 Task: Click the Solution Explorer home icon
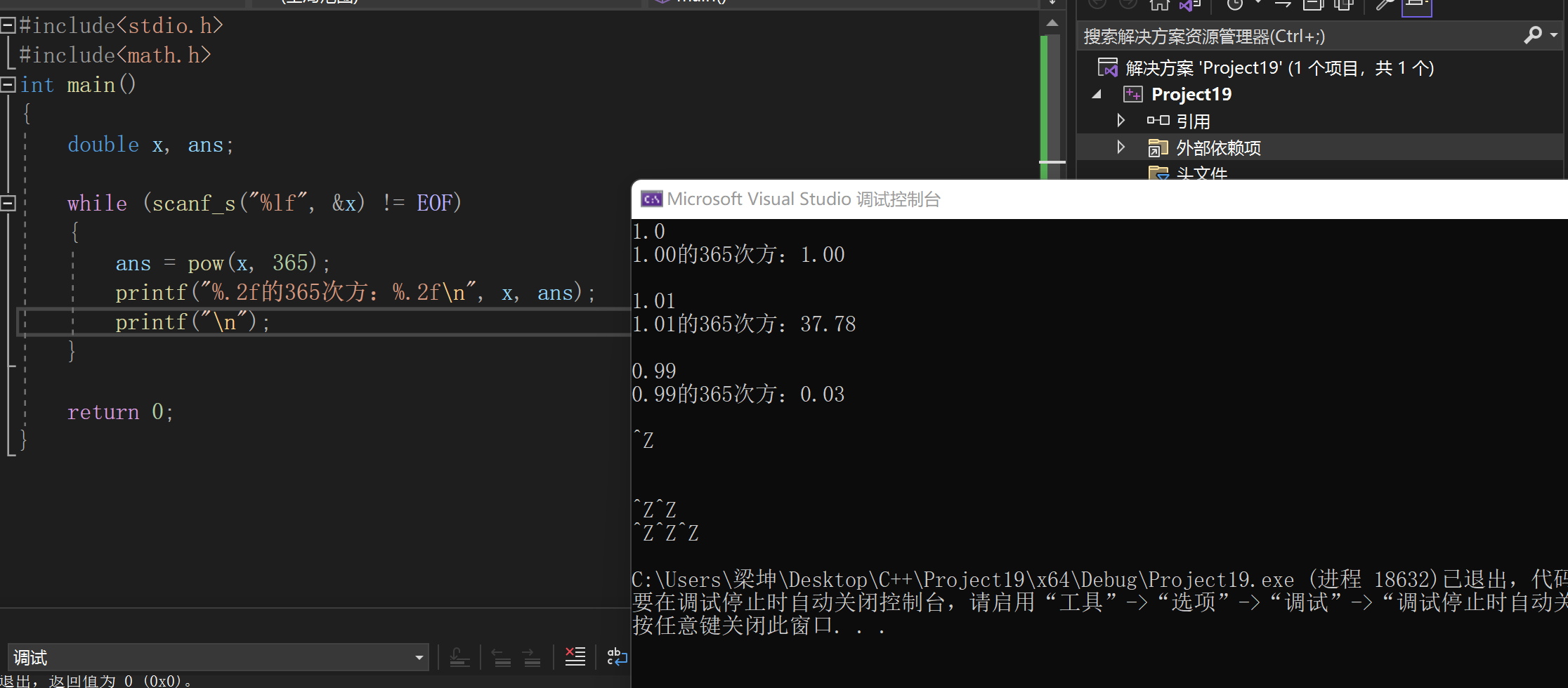click(x=1159, y=6)
